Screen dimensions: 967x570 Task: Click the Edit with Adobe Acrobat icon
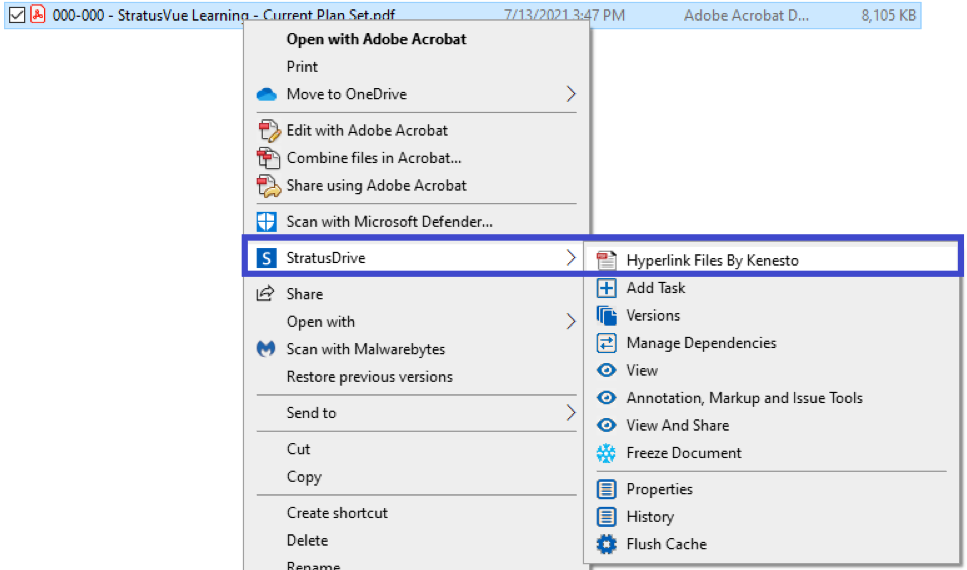pos(268,131)
